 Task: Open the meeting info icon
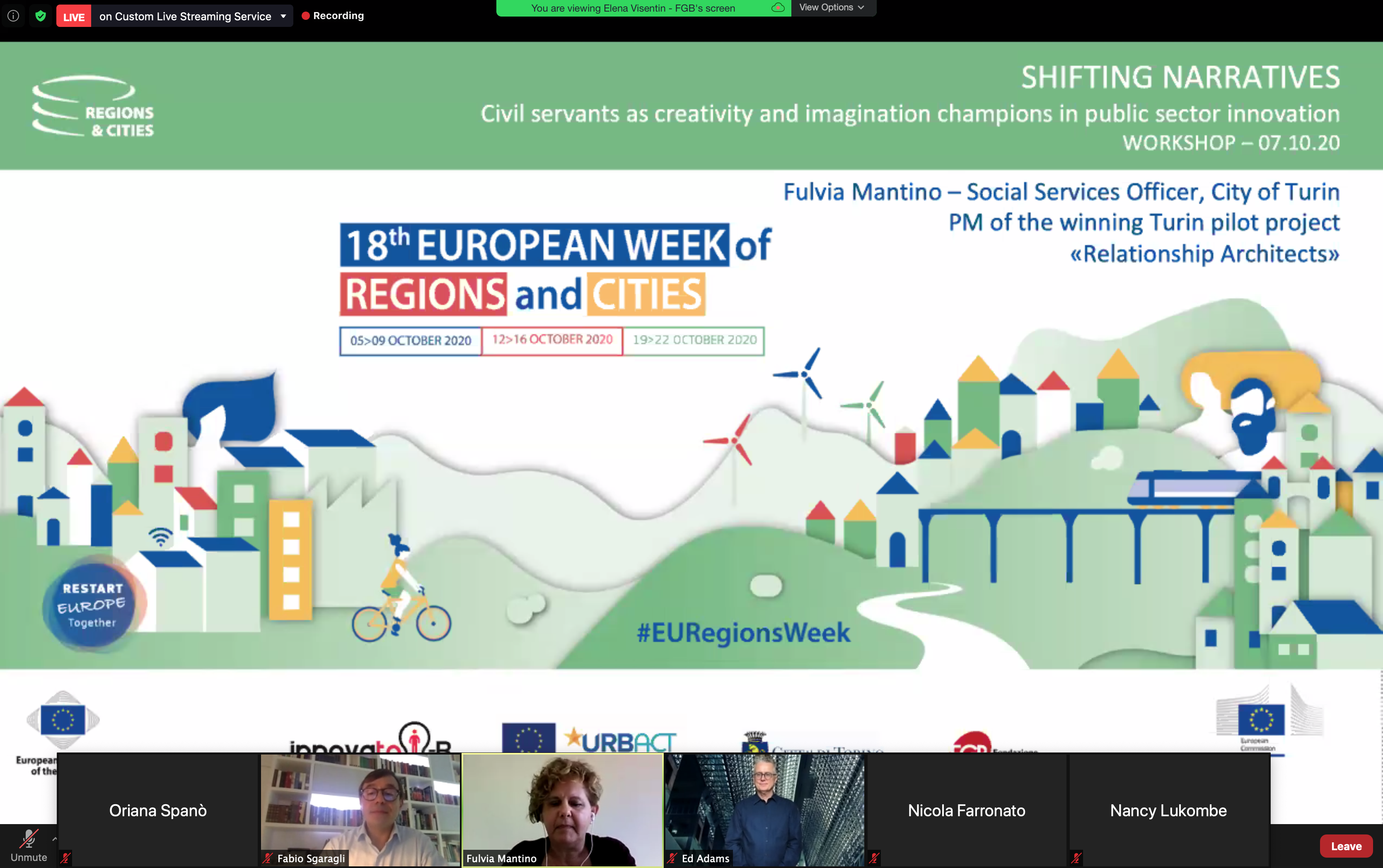click(x=13, y=16)
